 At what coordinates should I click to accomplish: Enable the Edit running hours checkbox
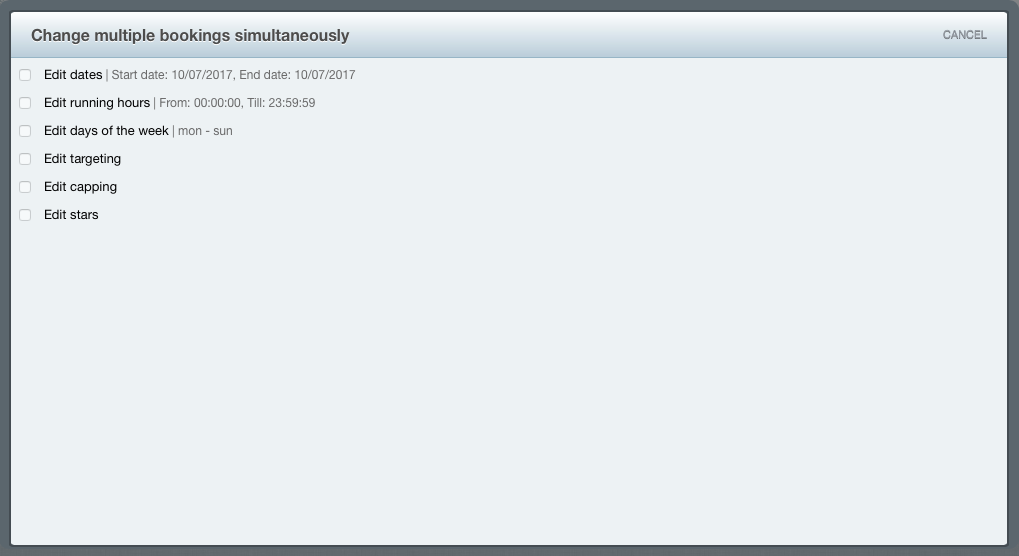point(25,103)
